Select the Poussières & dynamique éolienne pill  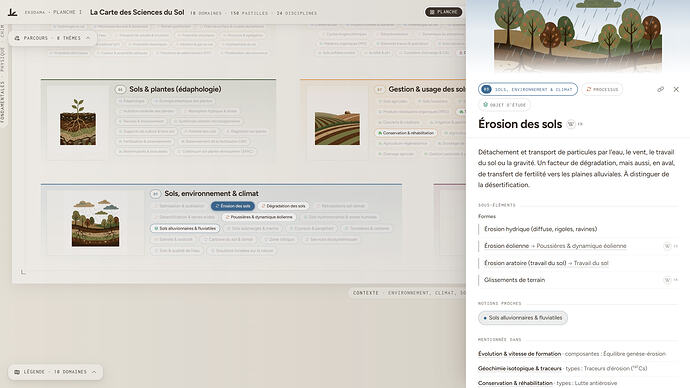(259, 217)
